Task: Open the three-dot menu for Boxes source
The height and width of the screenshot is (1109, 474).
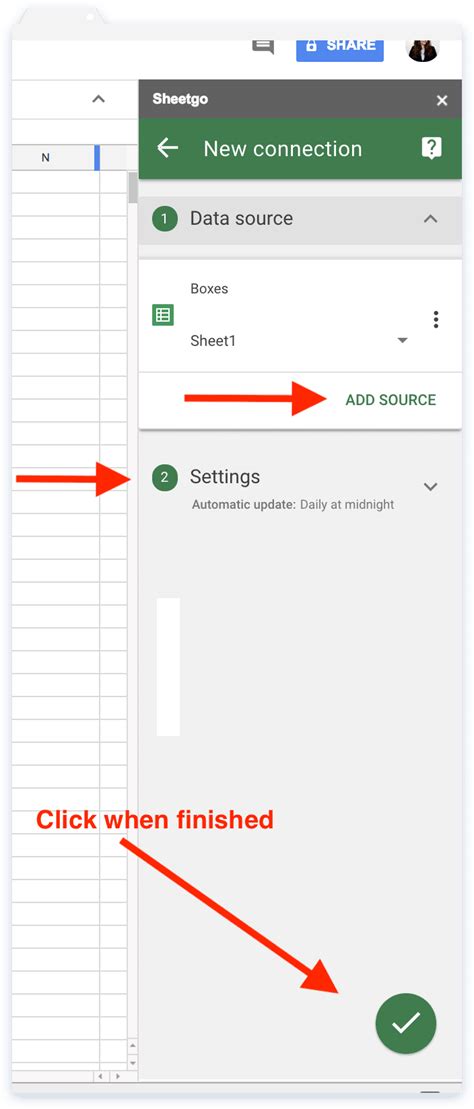Action: (436, 320)
